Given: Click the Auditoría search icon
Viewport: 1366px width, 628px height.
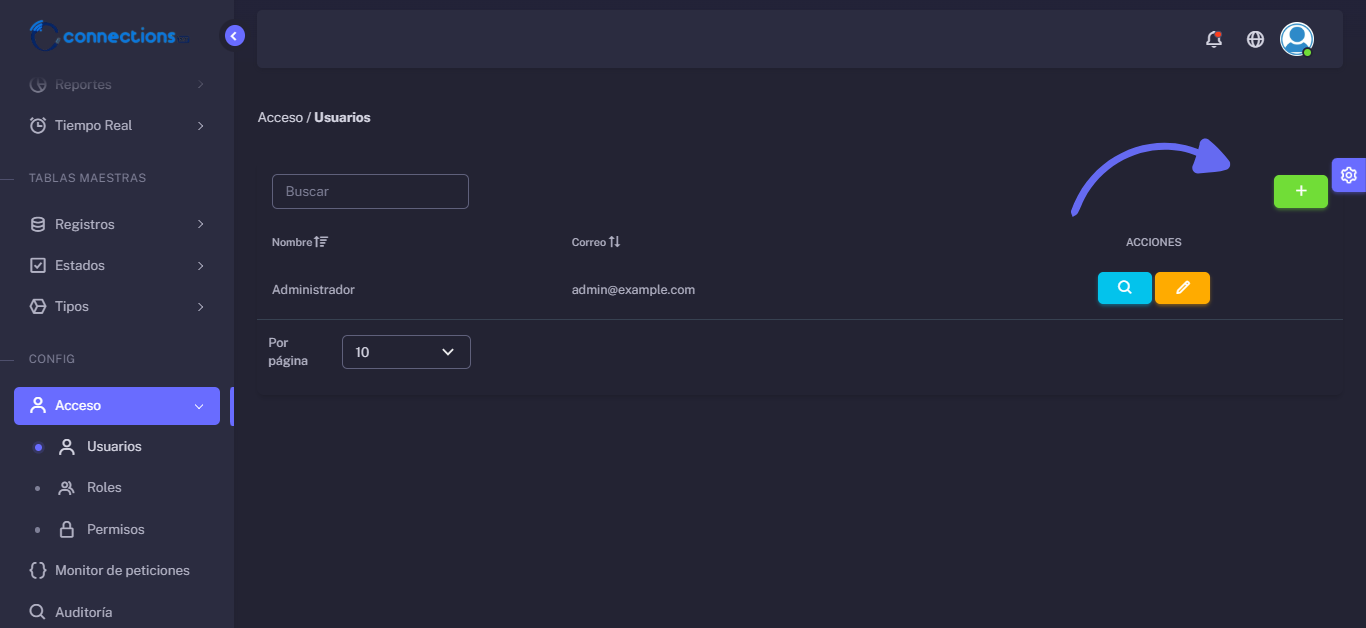Looking at the screenshot, I should click(38, 612).
